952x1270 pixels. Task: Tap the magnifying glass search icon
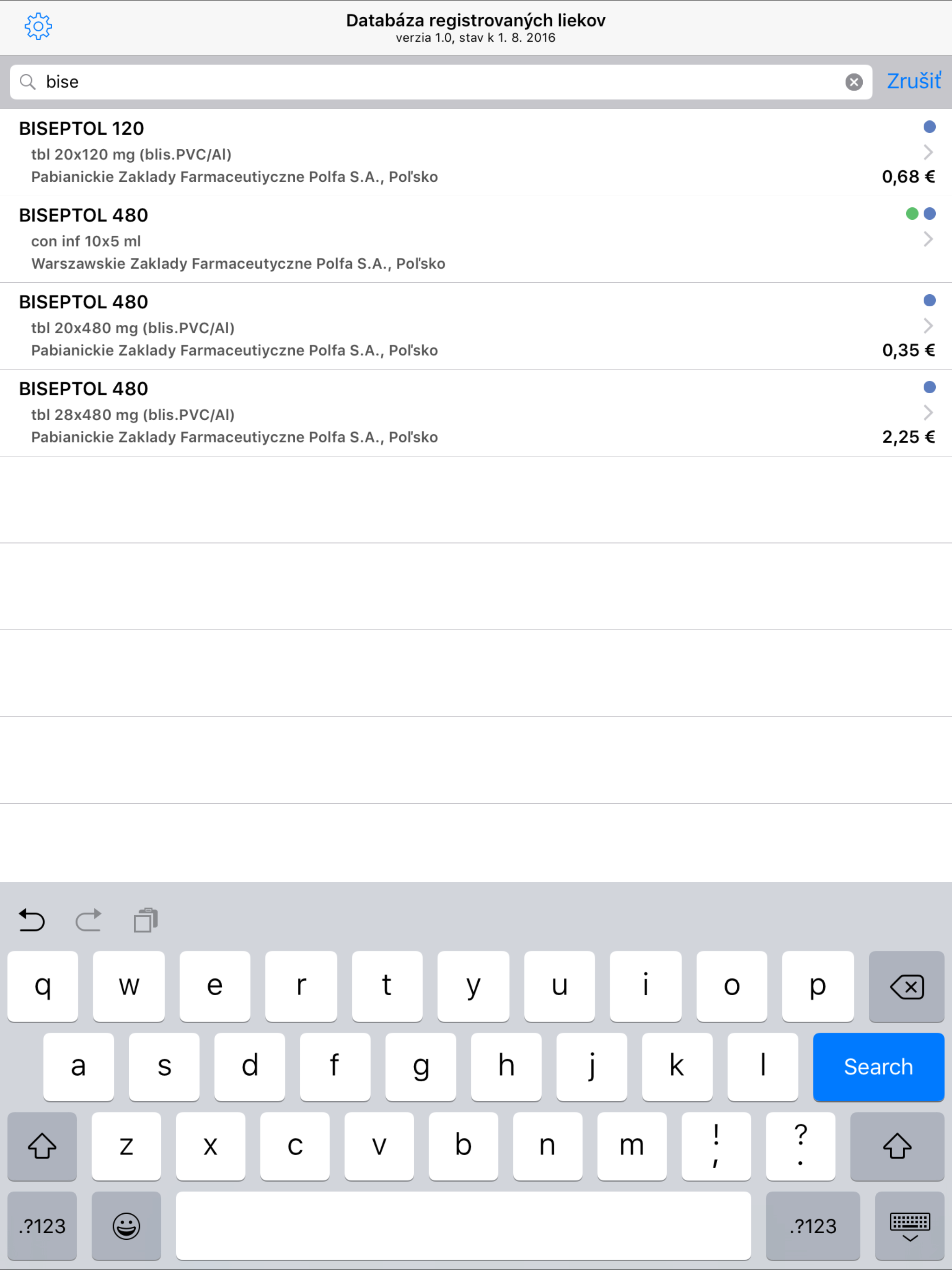tap(27, 82)
